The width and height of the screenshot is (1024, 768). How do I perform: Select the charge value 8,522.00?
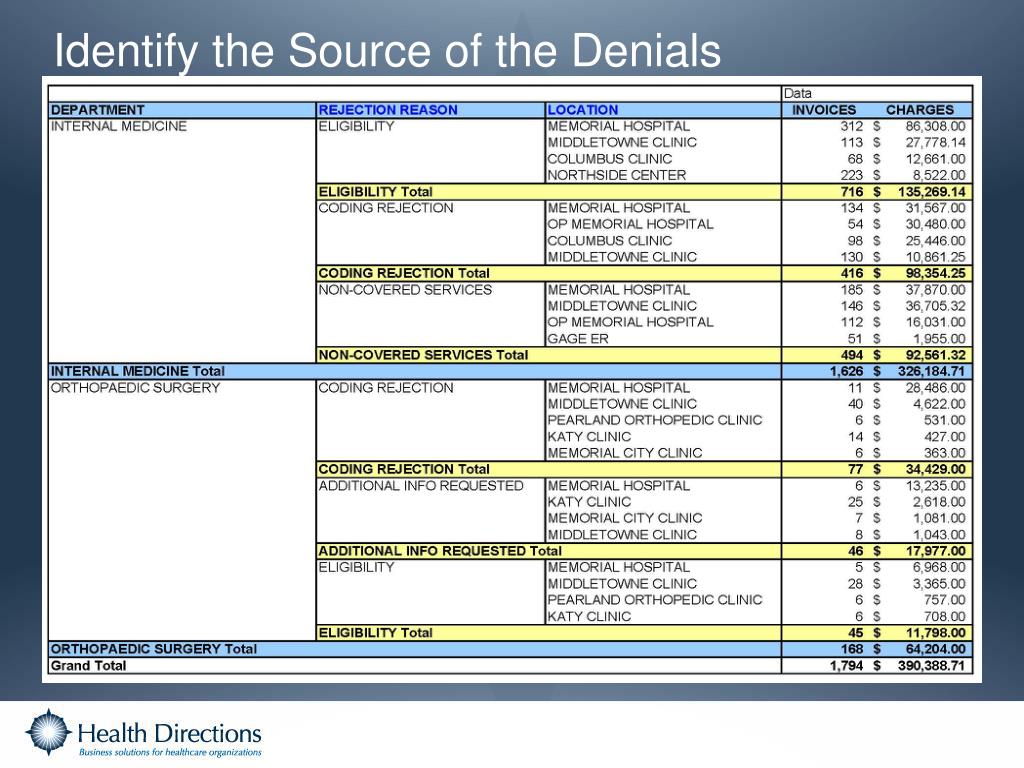coord(938,175)
